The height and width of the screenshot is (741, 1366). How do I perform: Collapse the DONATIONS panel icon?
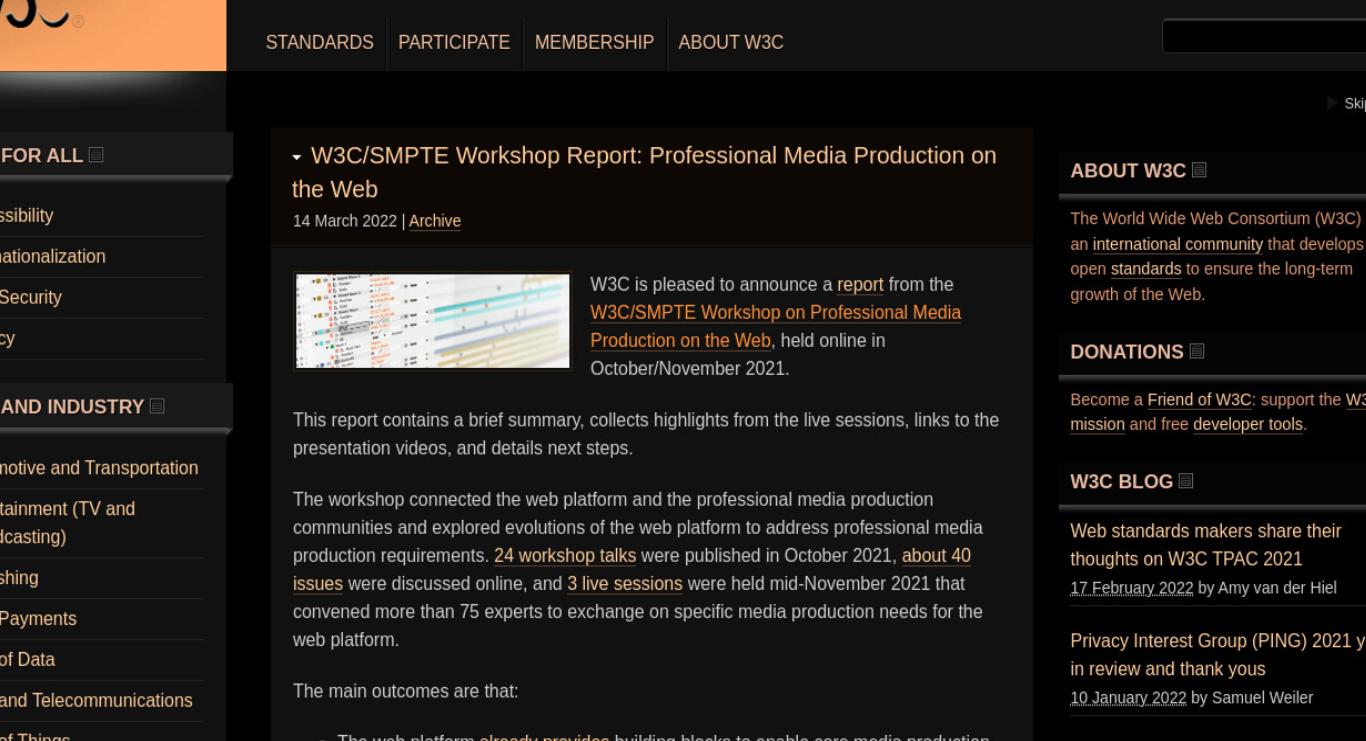tap(1197, 351)
